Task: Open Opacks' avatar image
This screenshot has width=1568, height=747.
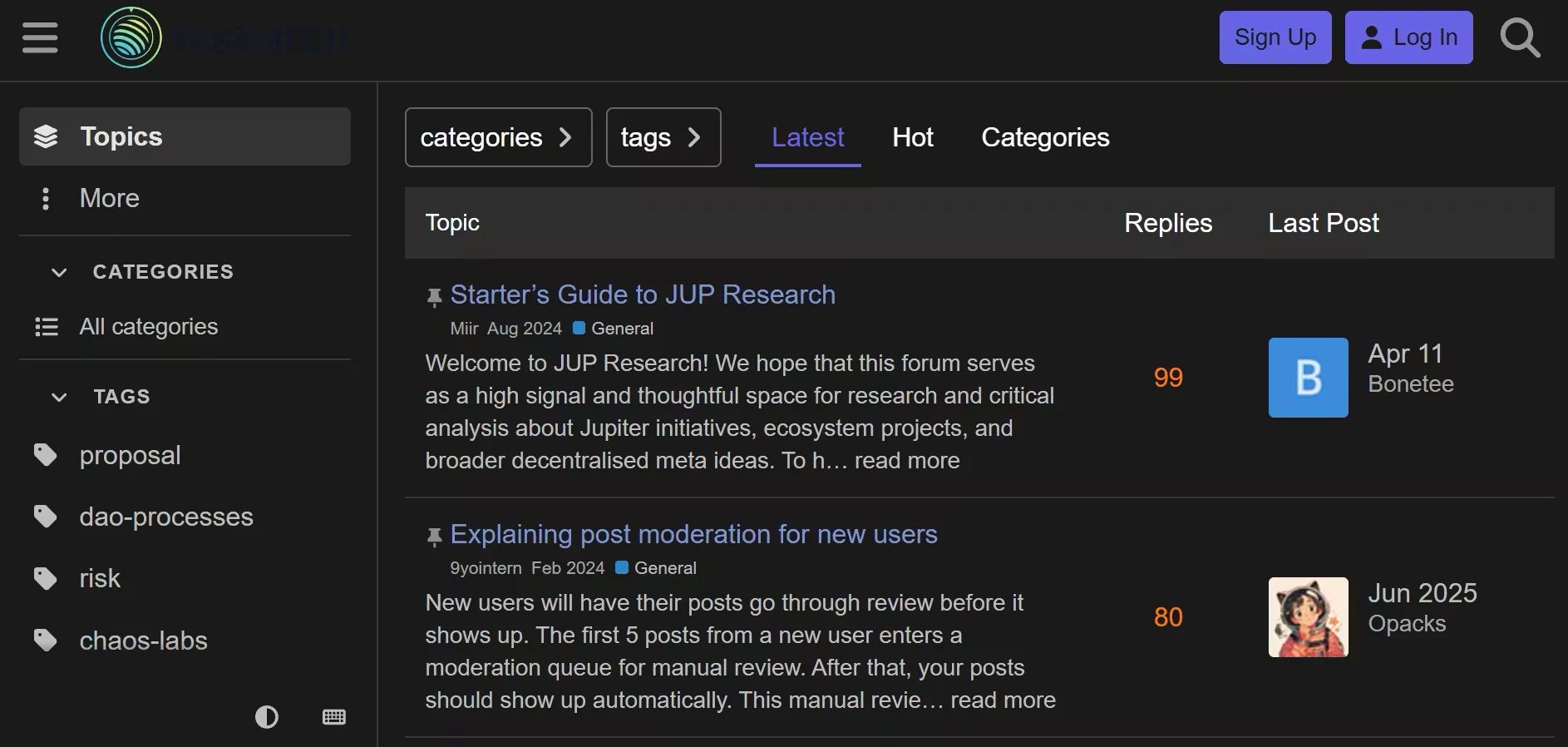Action: (1309, 617)
